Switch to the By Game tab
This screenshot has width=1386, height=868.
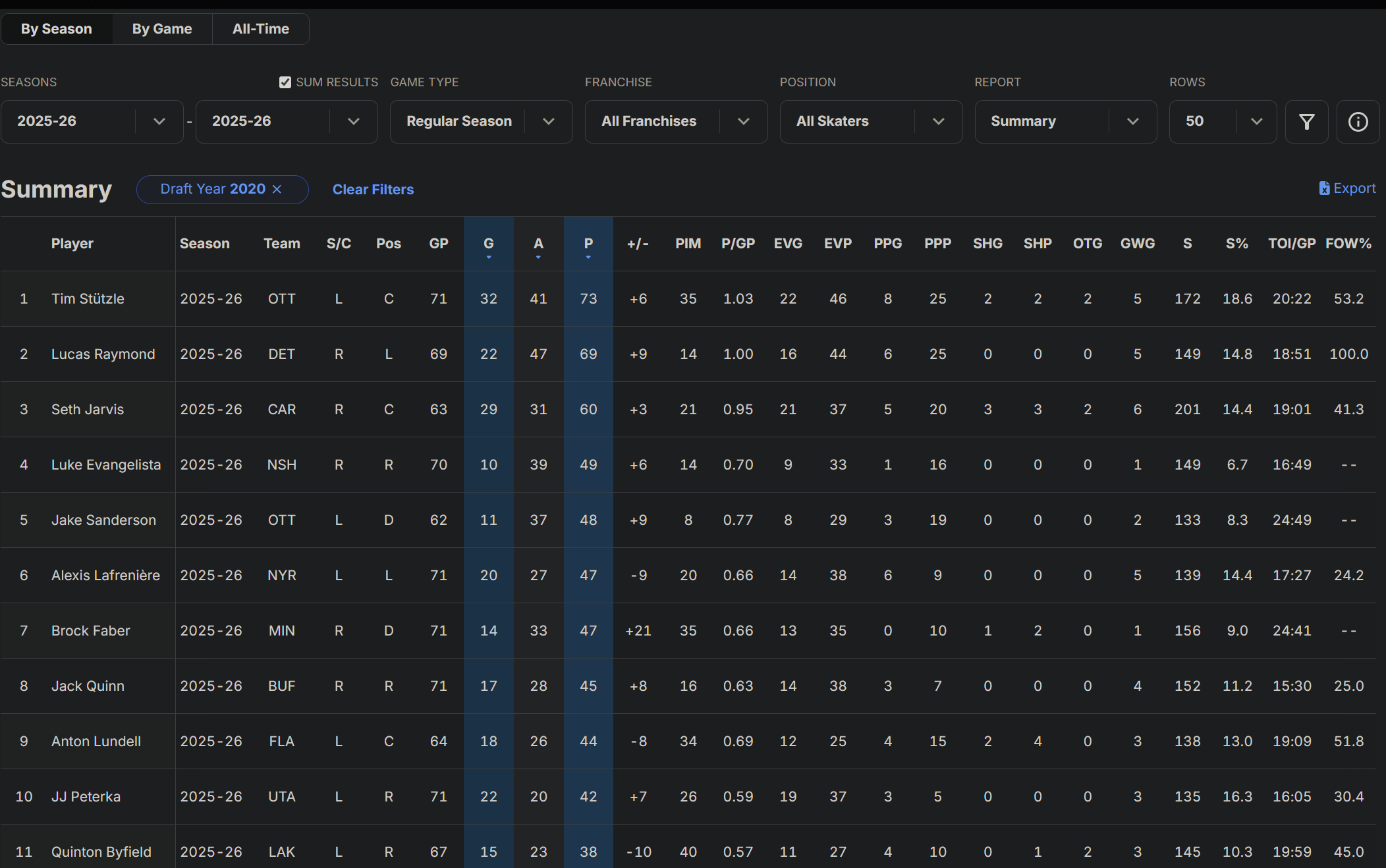pyautogui.click(x=162, y=29)
